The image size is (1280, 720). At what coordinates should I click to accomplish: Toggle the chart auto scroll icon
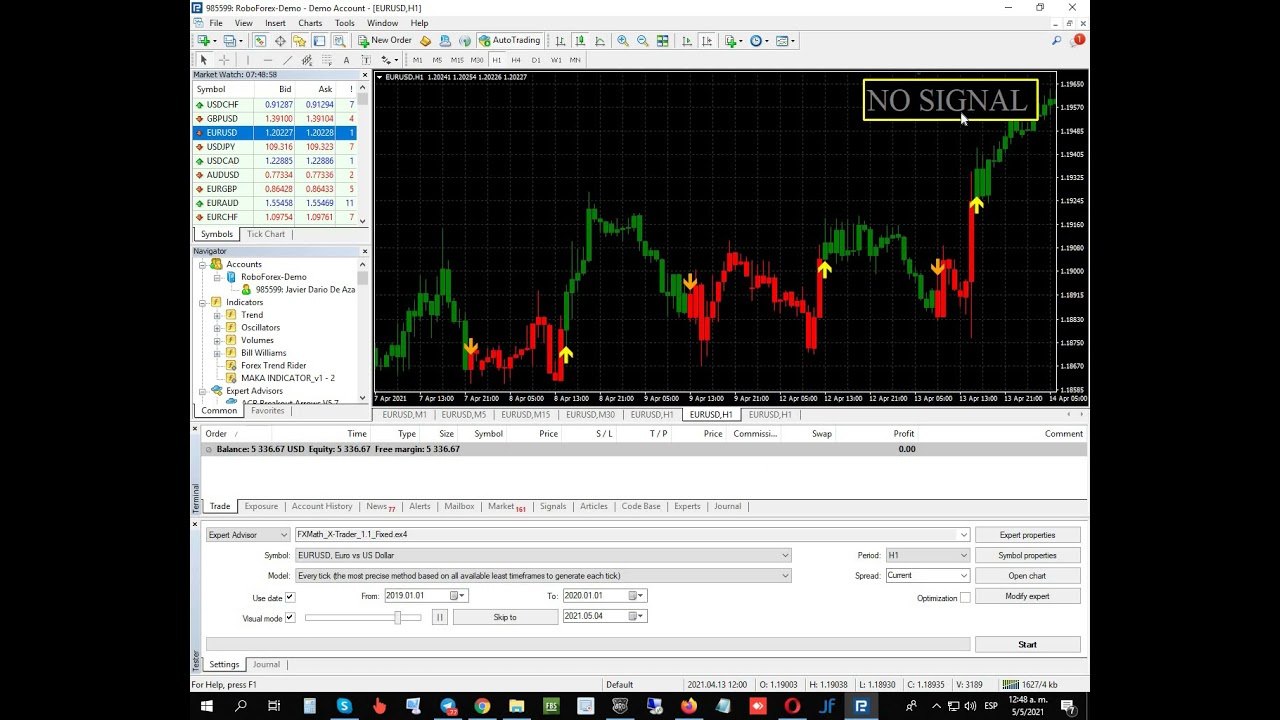pyautogui.click(x=687, y=41)
